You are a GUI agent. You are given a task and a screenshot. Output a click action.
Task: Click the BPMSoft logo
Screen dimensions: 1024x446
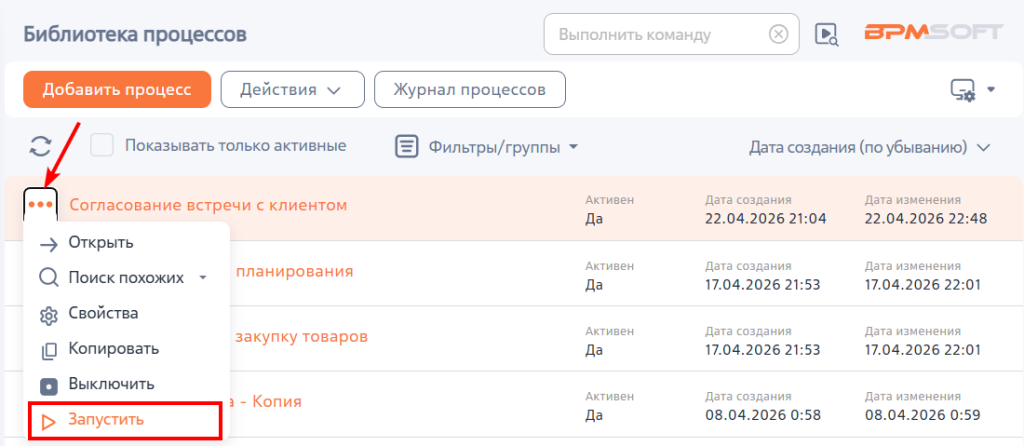(x=934, y=32)
